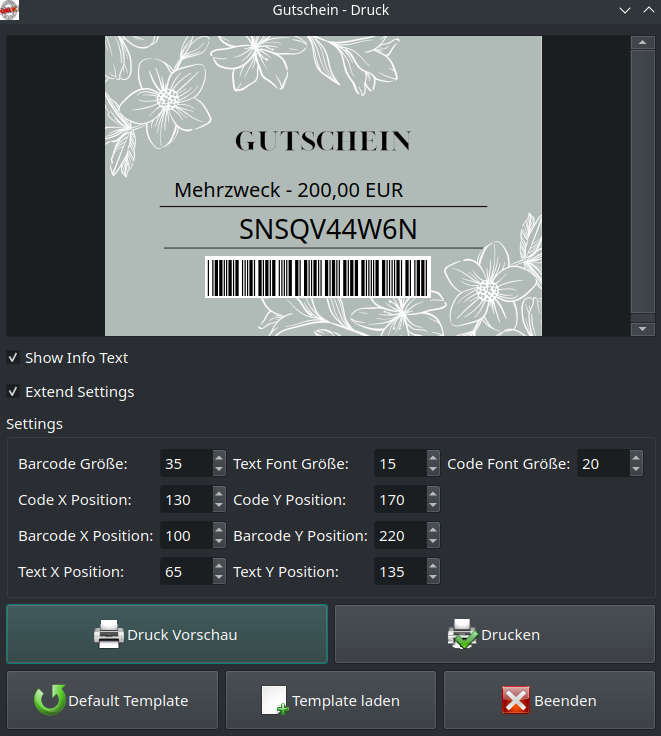
Task: Decrease the Barcode Y Position value
Action: pyautogui.click(x=433, y=542)
